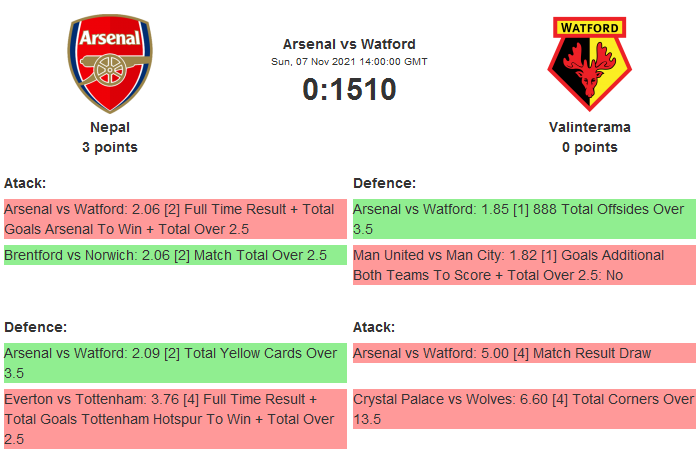Screen dimensions: 700x460
Task: Select the Crystal Palace vs Wolves corners bet
Action: (x=523, y=409)
